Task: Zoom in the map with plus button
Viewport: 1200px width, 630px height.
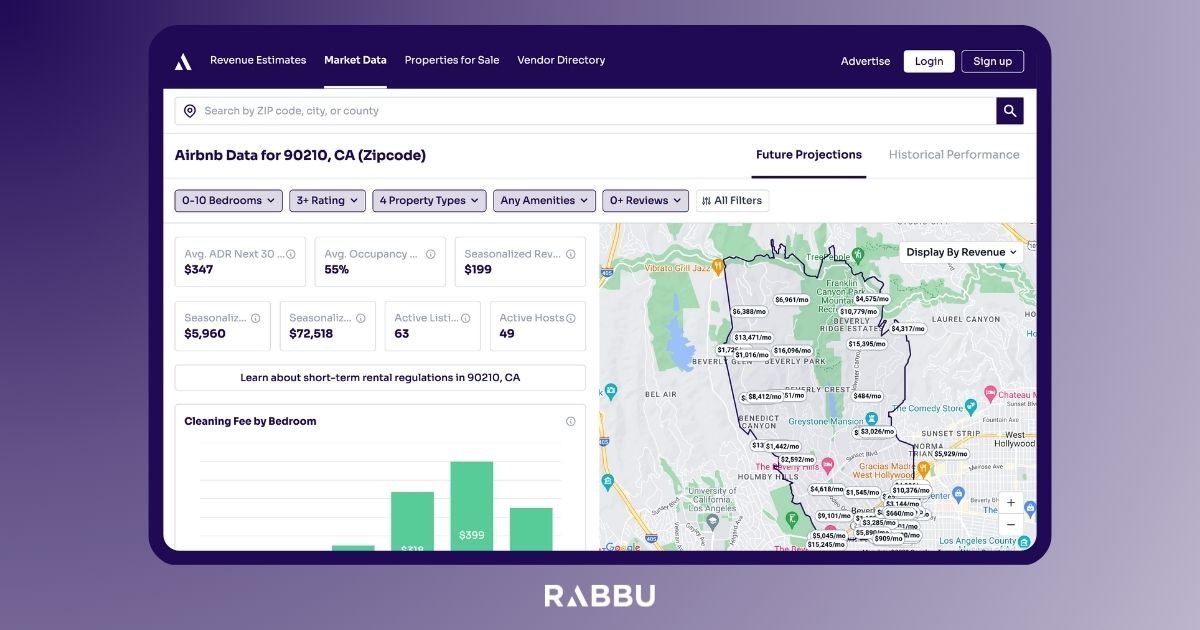Action: [1011, 503]
